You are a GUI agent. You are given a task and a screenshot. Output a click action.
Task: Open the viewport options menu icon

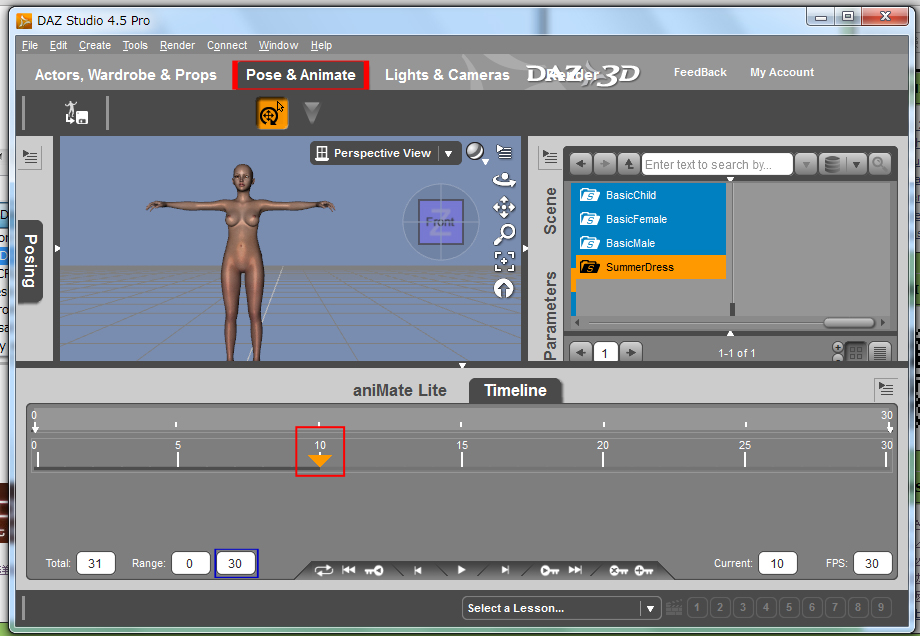coord(504,152)
